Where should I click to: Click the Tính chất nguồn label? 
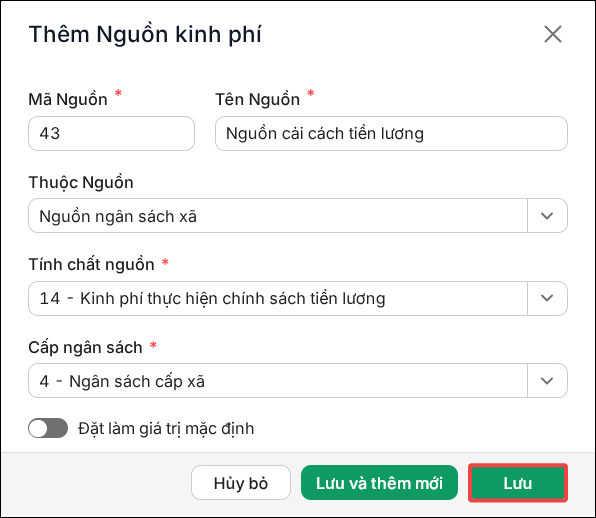point(92,265)
